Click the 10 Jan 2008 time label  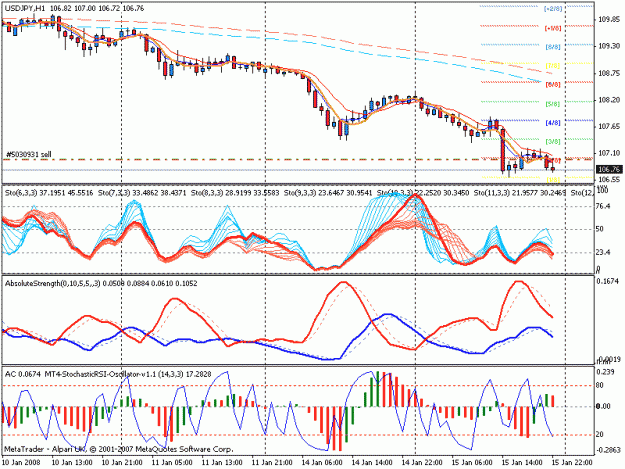[x=22, y=462]
